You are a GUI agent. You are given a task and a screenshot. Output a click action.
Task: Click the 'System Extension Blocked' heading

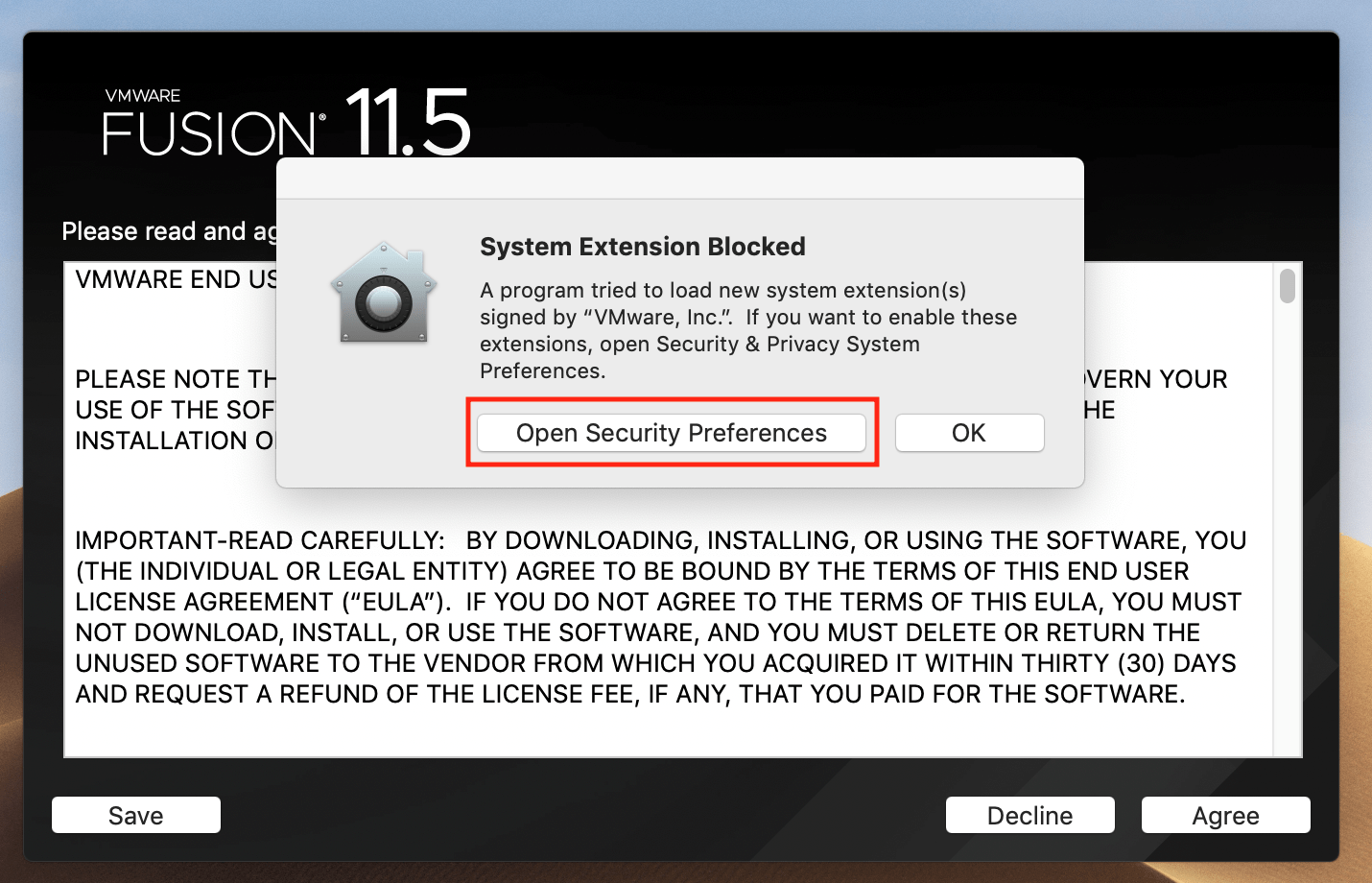point(643,247)
